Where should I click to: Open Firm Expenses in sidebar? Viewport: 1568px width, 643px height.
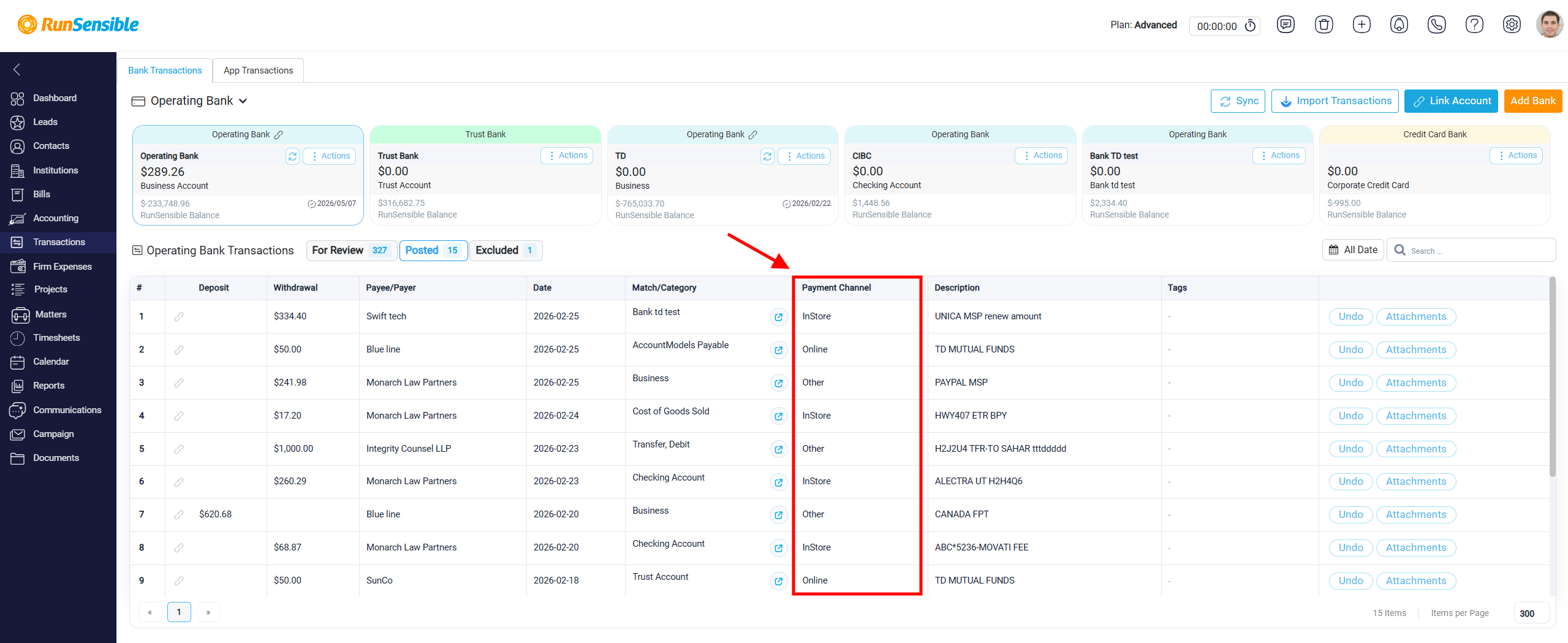click(x=58, y=267)
